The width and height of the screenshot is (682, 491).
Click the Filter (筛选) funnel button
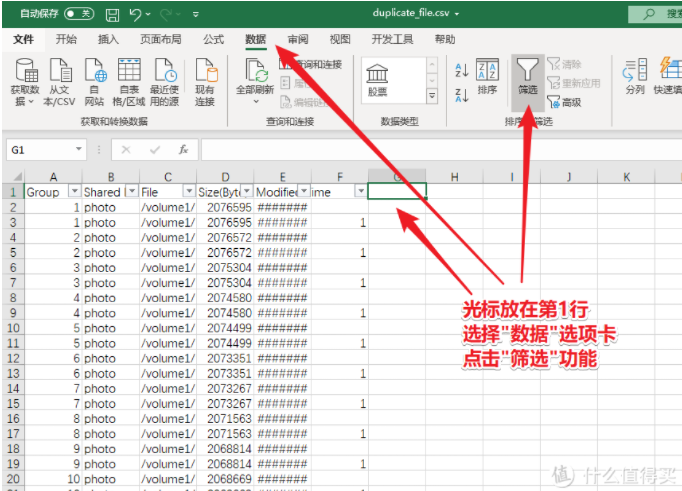pyautogui.click(x=527, y=76)
